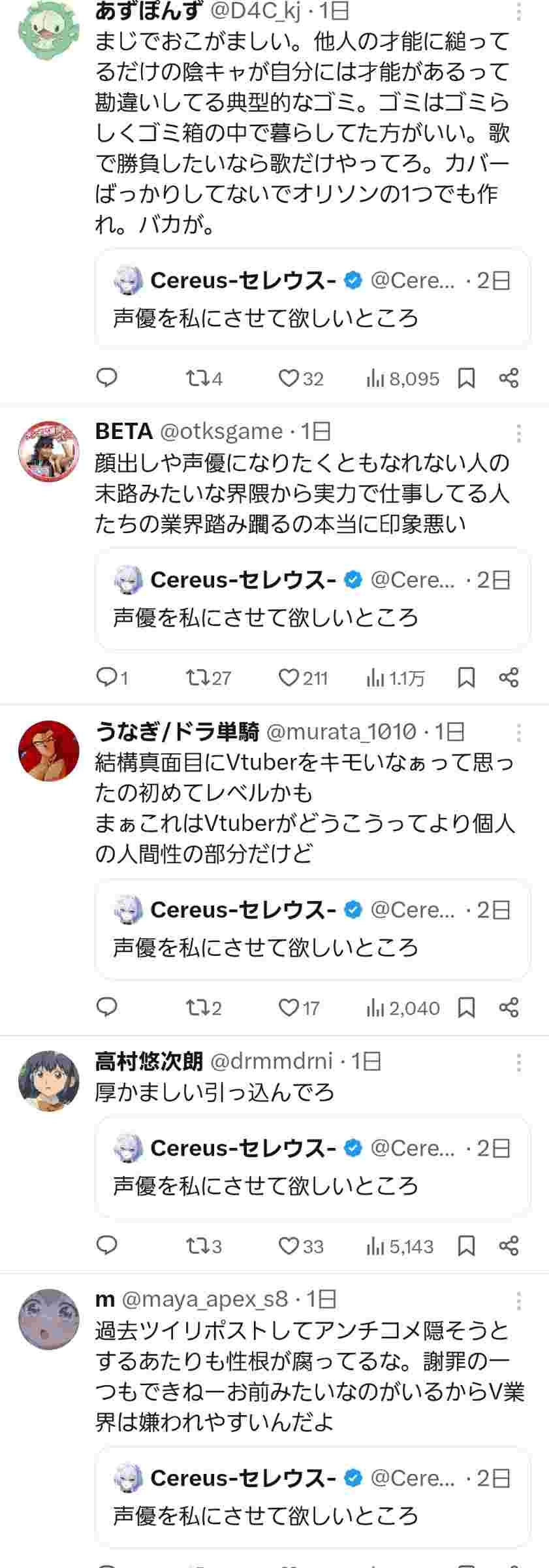Open quoted Cereus post under BETA's post
Screen dimensions: 549x1568
[312, 599]
